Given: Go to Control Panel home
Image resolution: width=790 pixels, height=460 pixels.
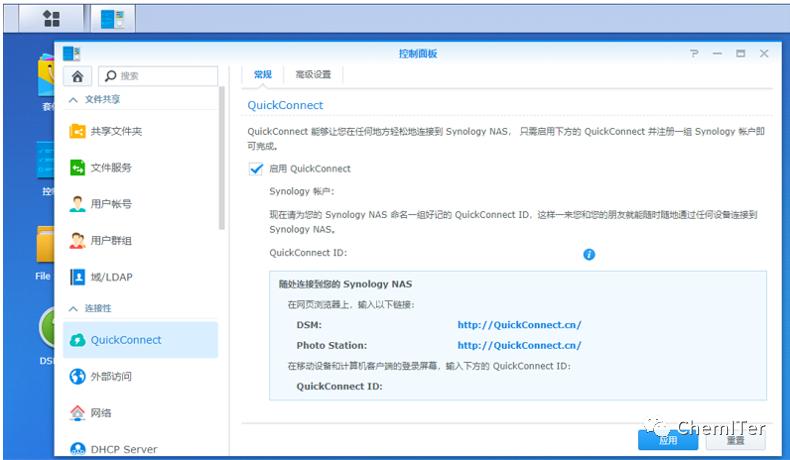Looking at the screenshot, I should coord(78,76).
